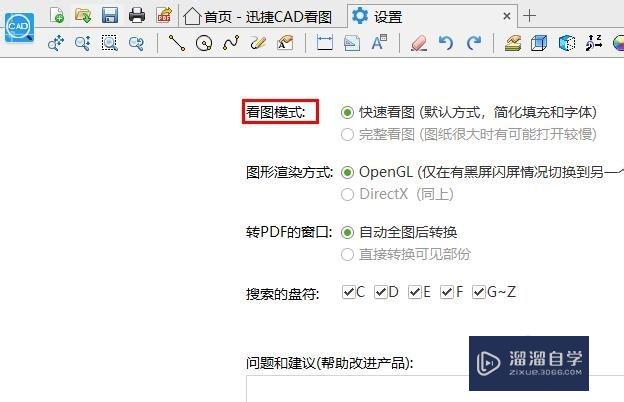Switch to the 3D wireframe cube view
This screenshot has width=624, height=402.
539,43
